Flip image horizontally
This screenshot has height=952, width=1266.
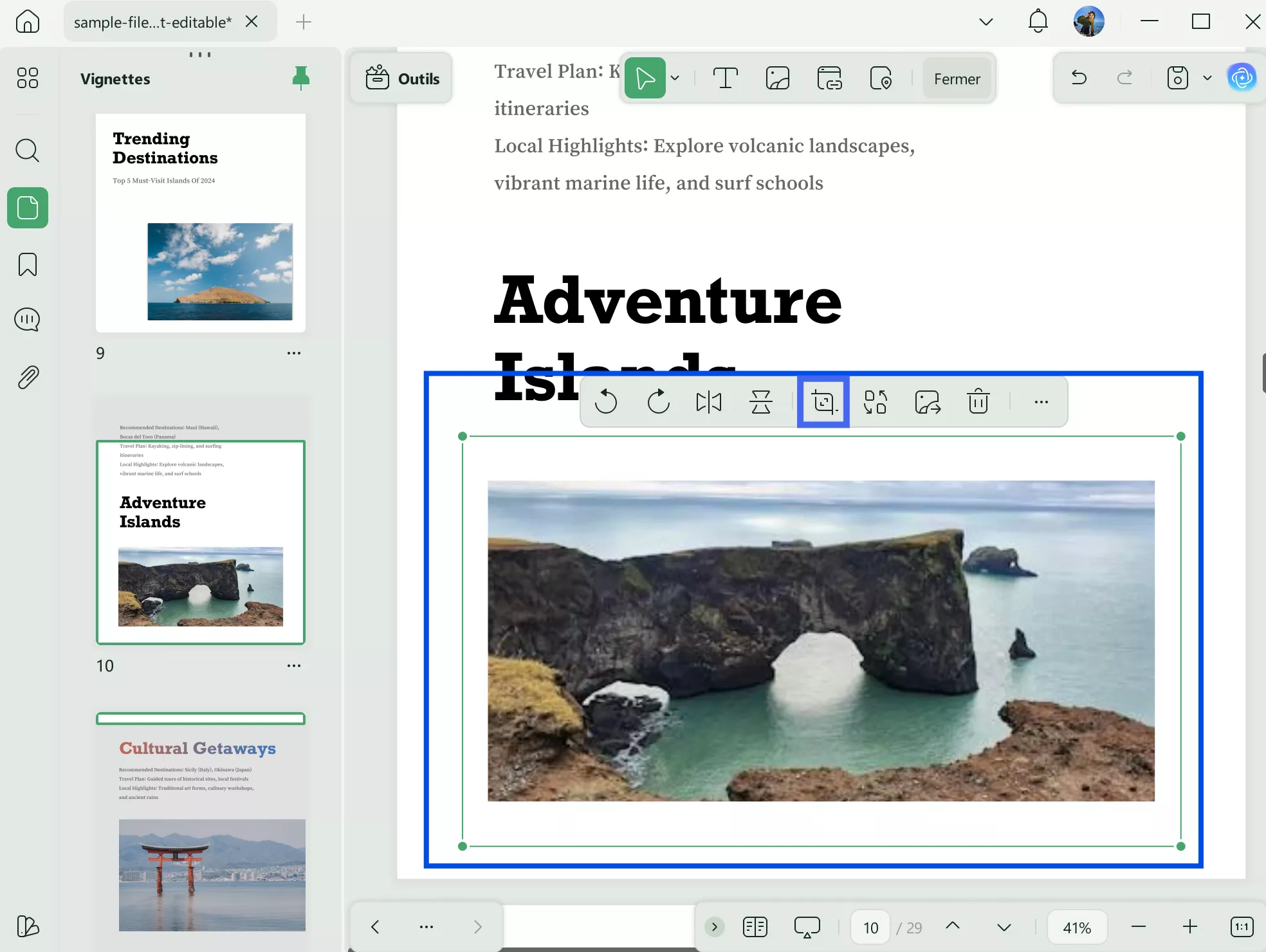(709, 402)
